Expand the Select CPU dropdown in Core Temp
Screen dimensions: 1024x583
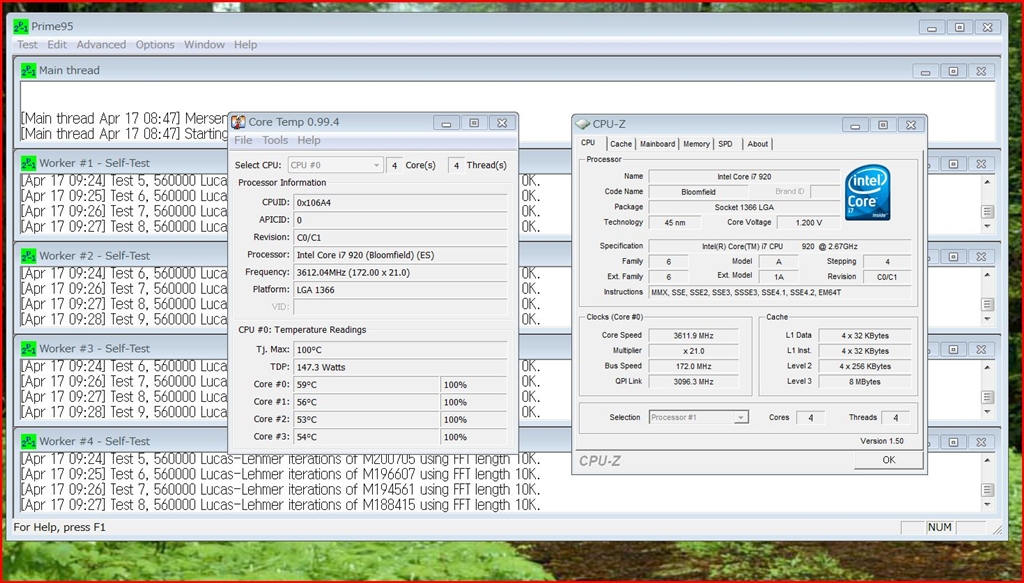pyautogui.click(x=376, y=165)
